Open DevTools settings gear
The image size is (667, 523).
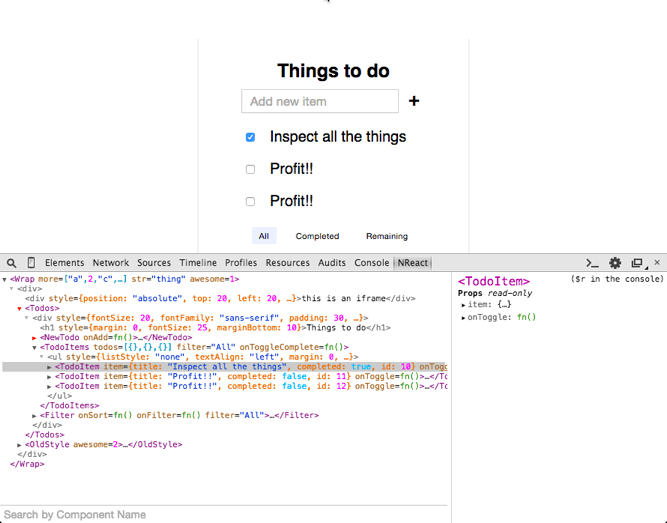point(615,263)
